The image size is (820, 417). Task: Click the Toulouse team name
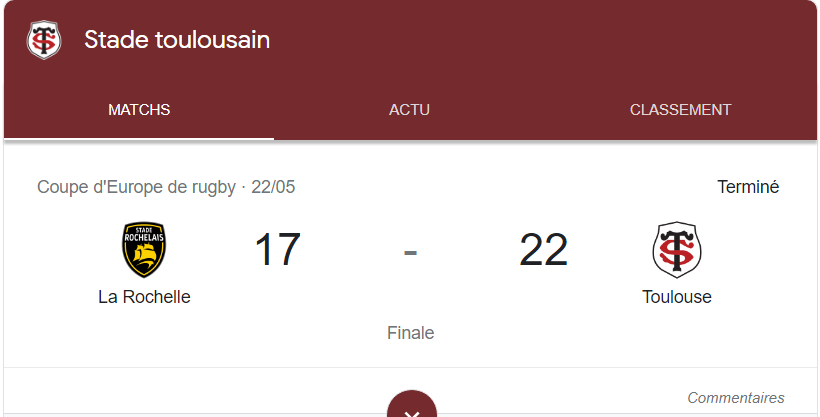coord(677,297)
